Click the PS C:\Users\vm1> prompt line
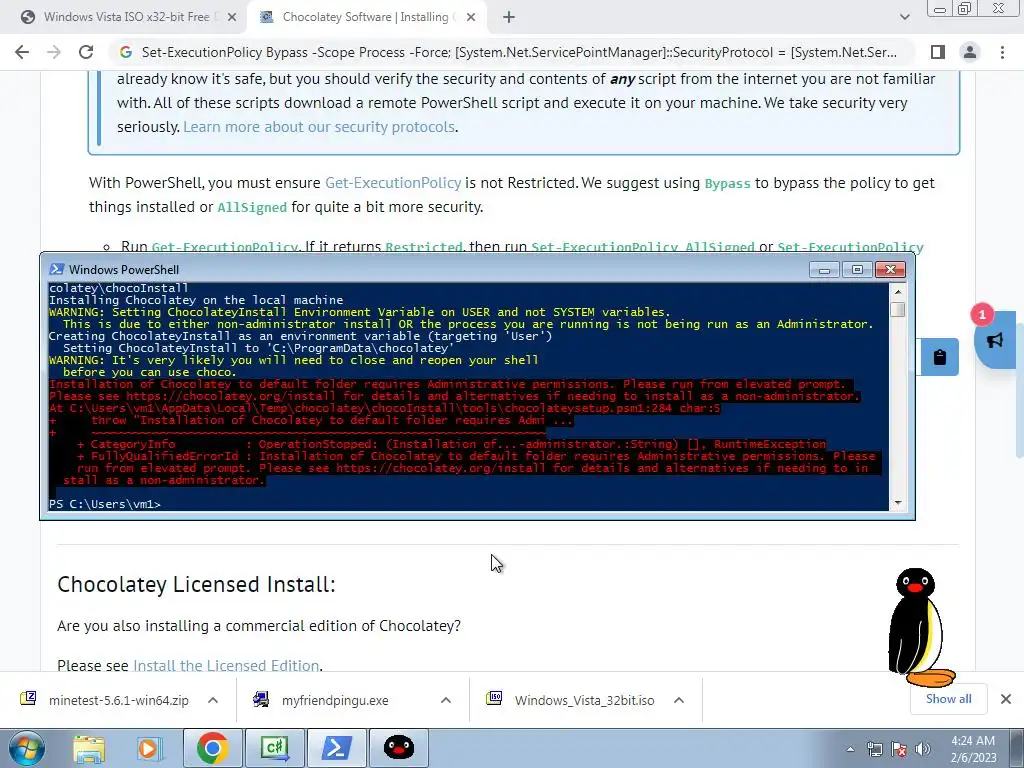 tap(104, 504)
